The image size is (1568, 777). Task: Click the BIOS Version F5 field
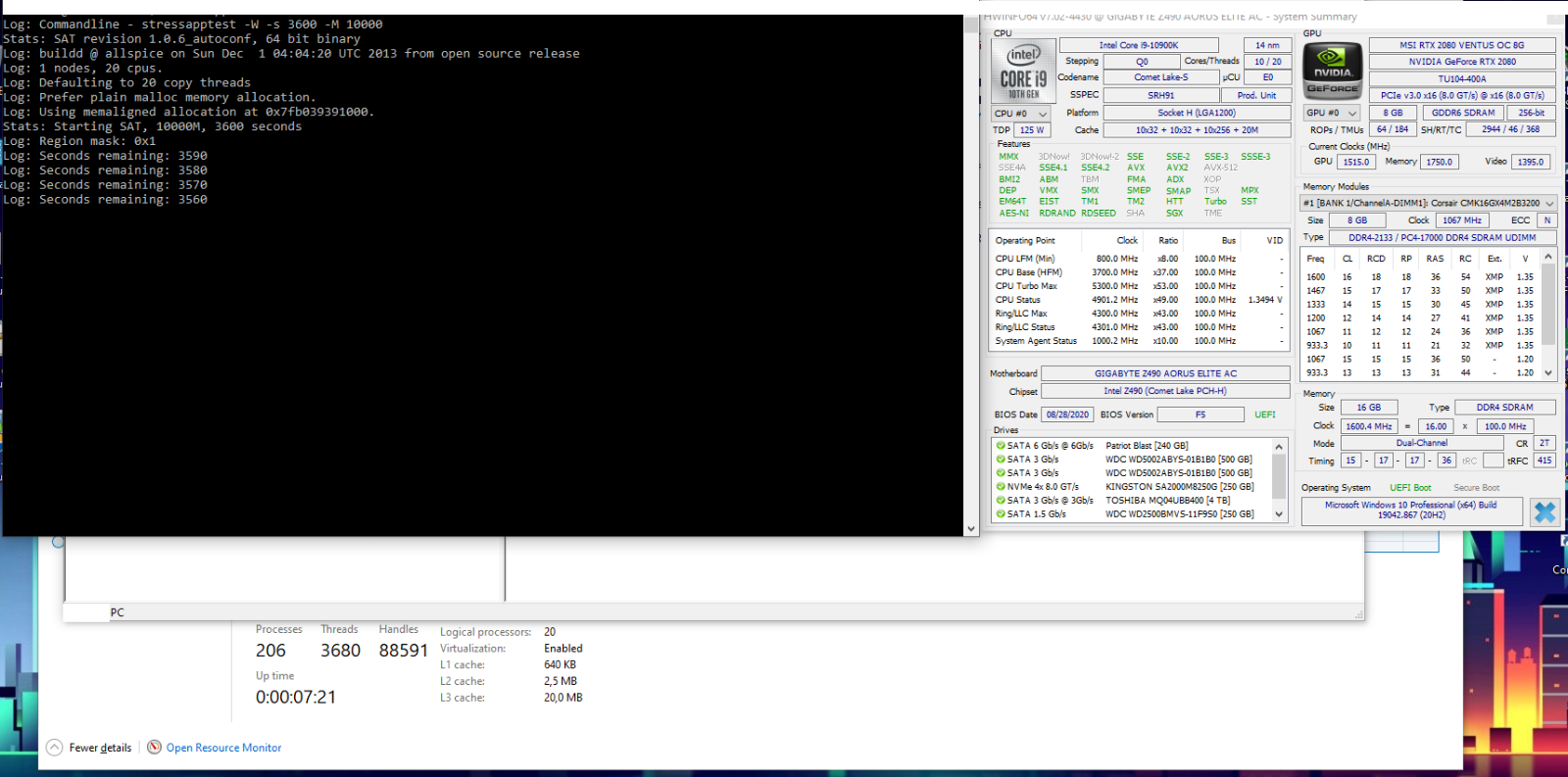click(1200, 414)
